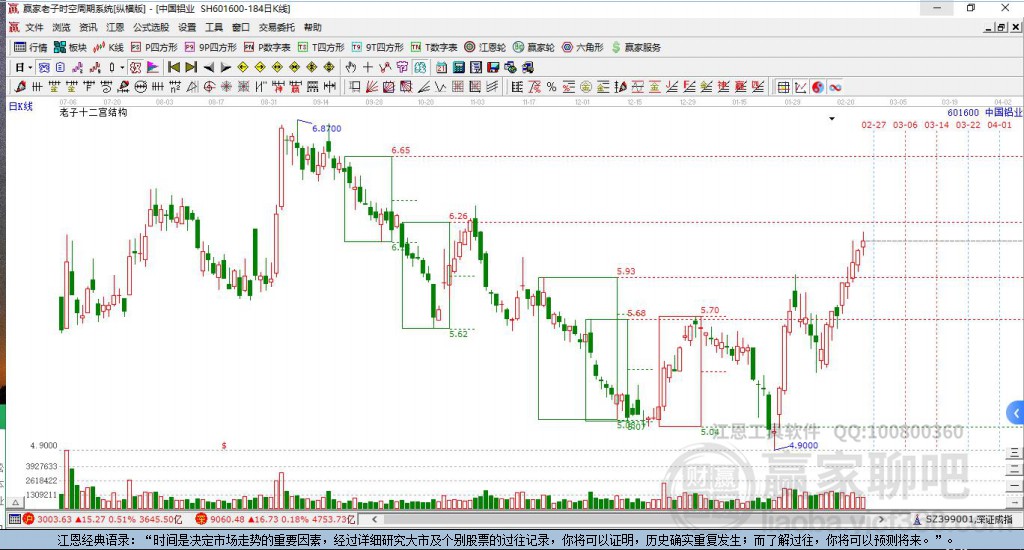Switch to K线 chart view
The image size is (1024, 550).
click(108, 47)
